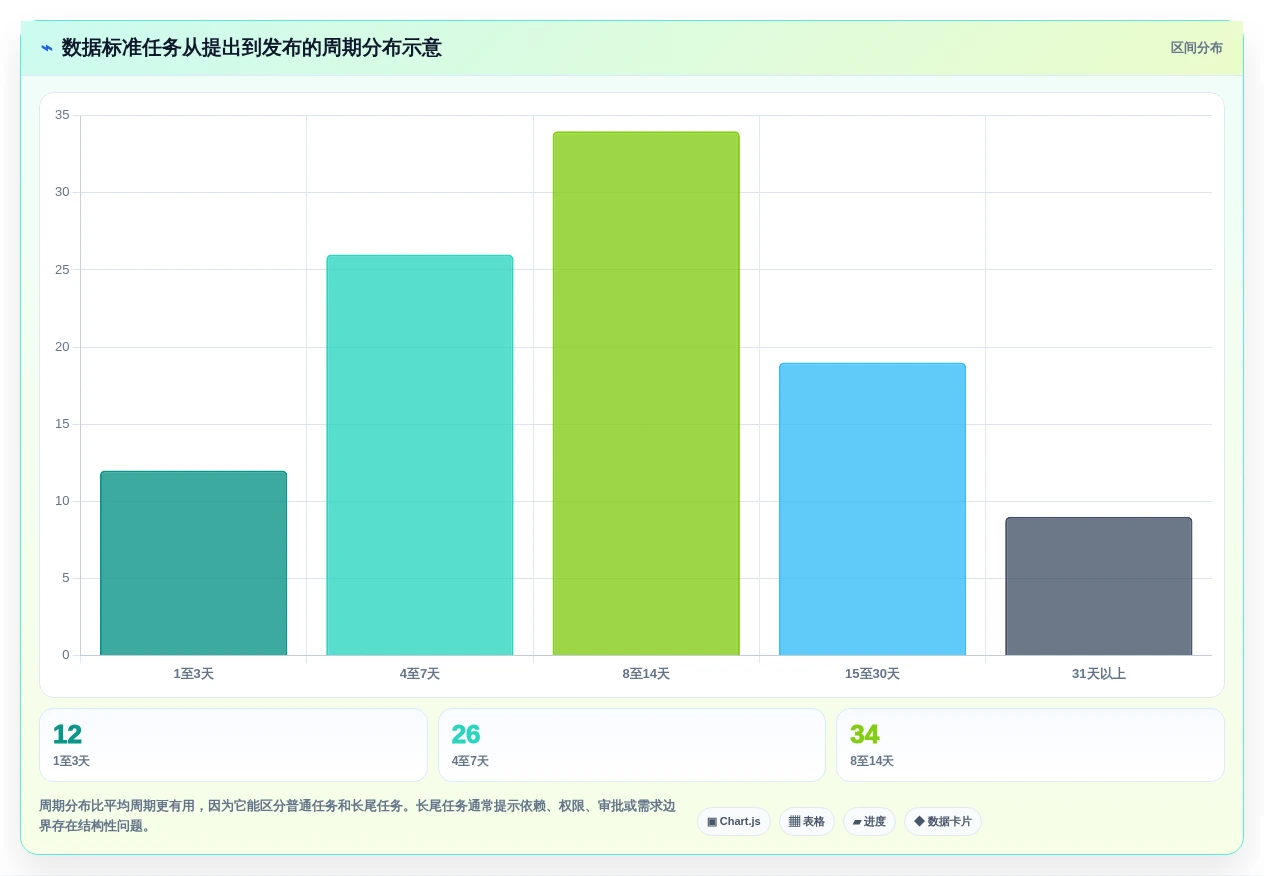Click the y-axis value 10

pos(62,501)
